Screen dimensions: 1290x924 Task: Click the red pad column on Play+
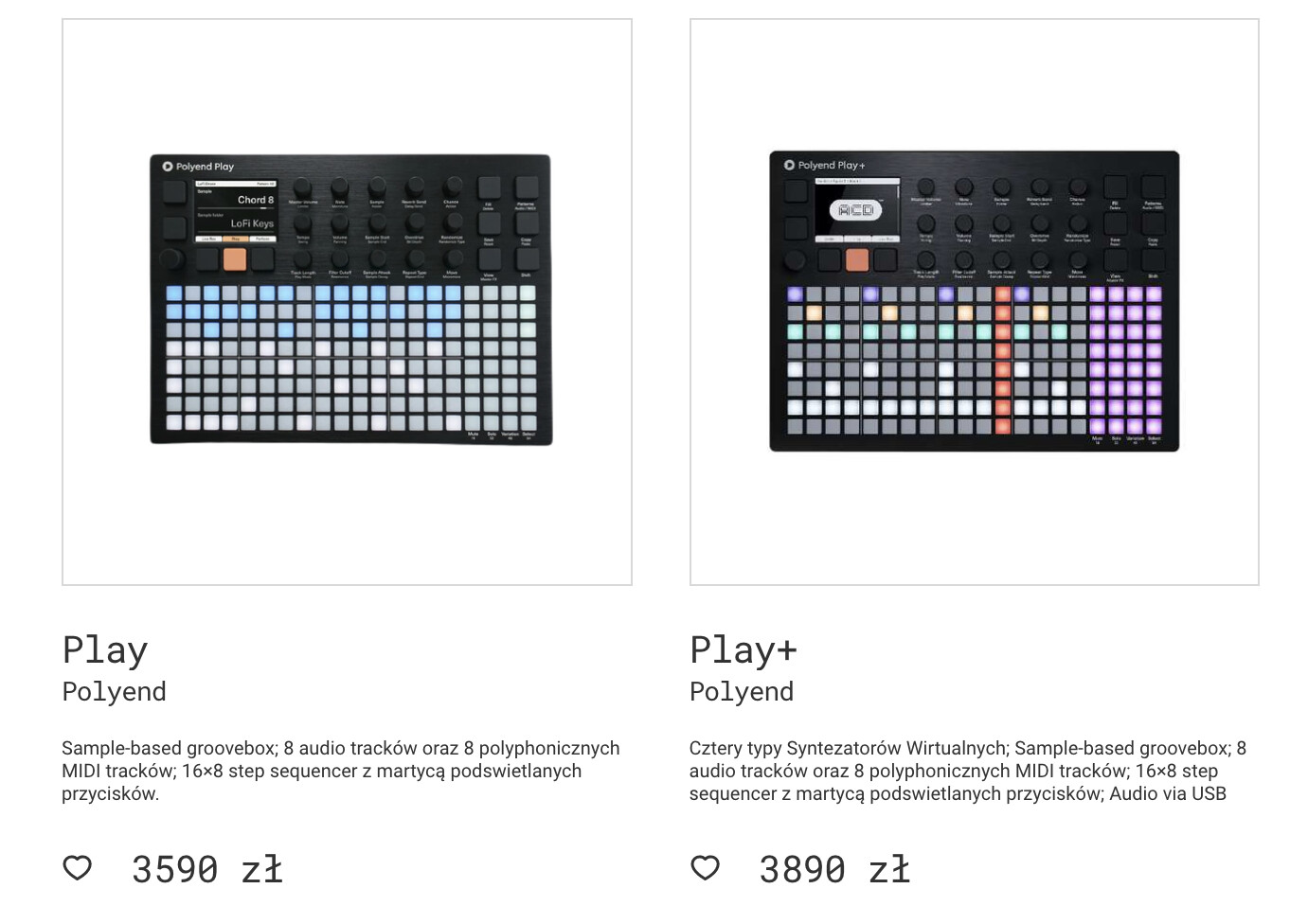1003,360
